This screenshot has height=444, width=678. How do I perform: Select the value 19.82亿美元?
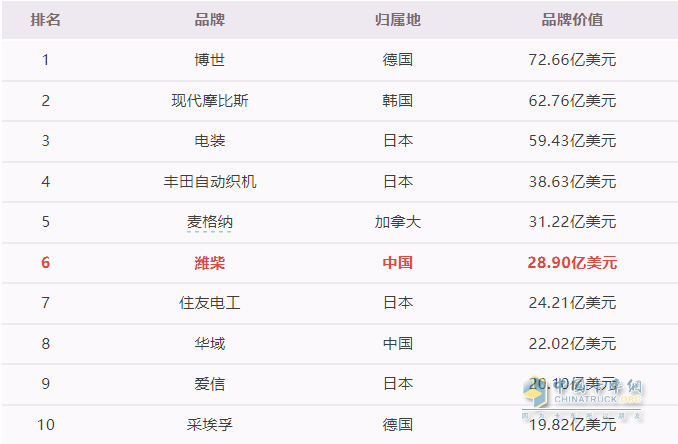click(572, 425)
